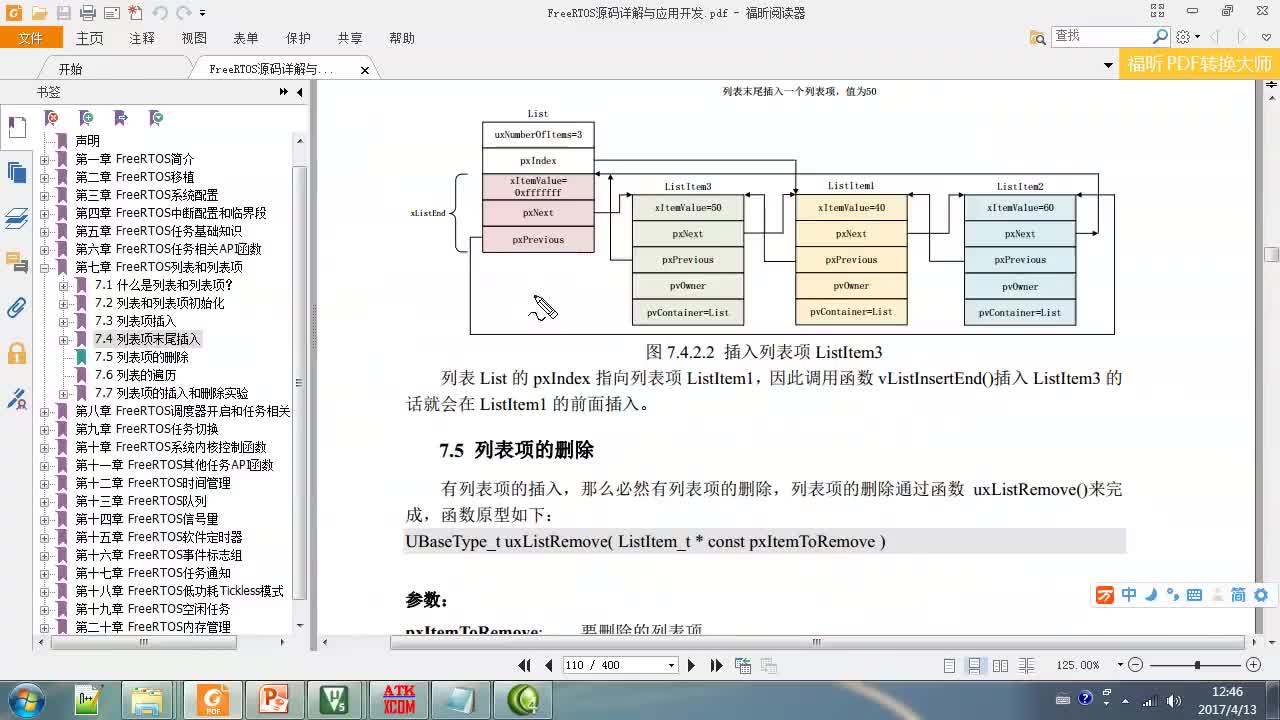
Task: Expand 7.4 列表项末尾插入 sub-node
Action: [x=63, y=339]
